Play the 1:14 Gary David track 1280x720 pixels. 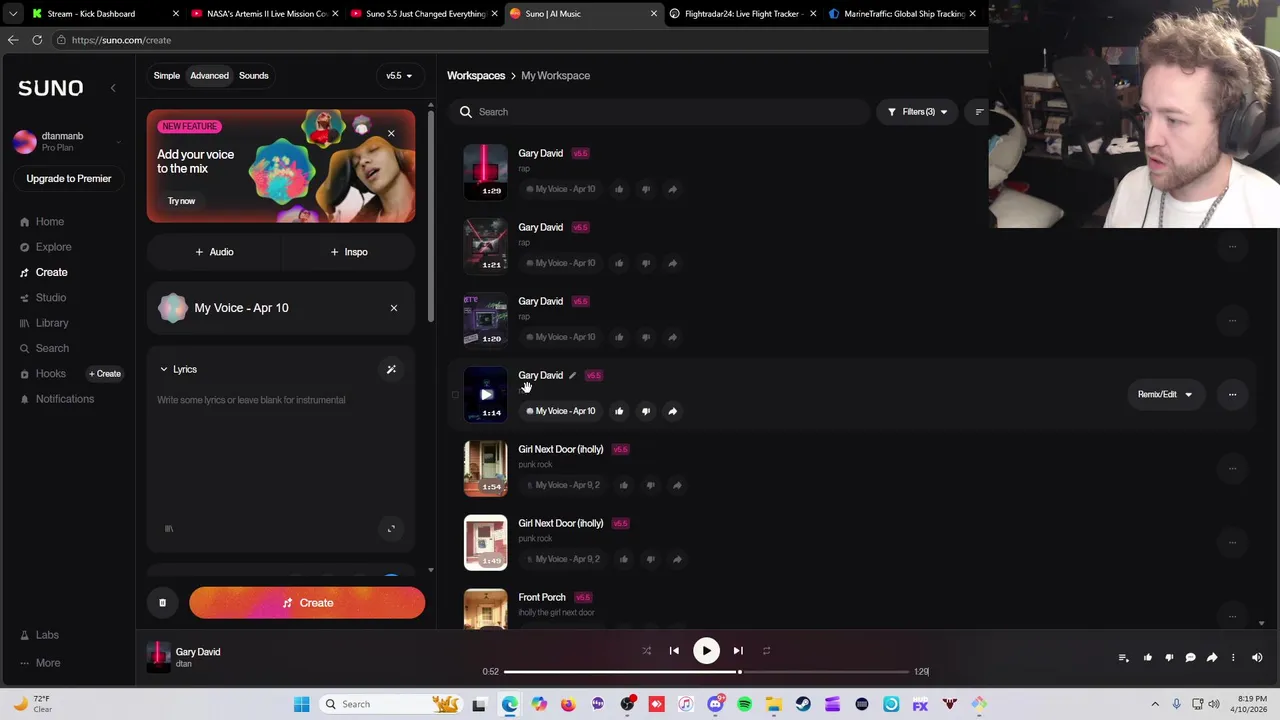coord(486,394)
